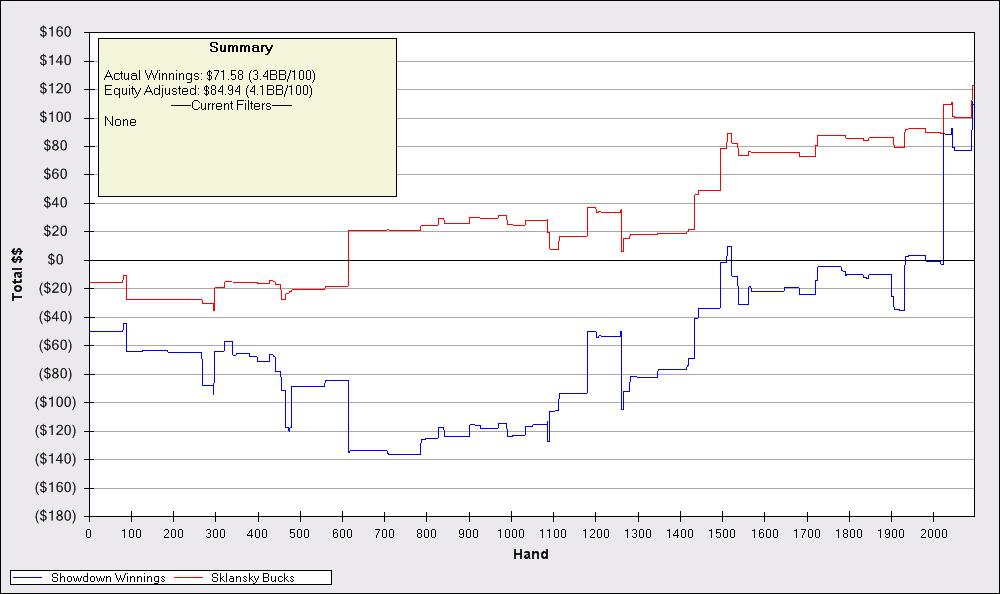1000x594 pixels.
Task: Click the $160 y-axis label
Action: tap(55, 32)
